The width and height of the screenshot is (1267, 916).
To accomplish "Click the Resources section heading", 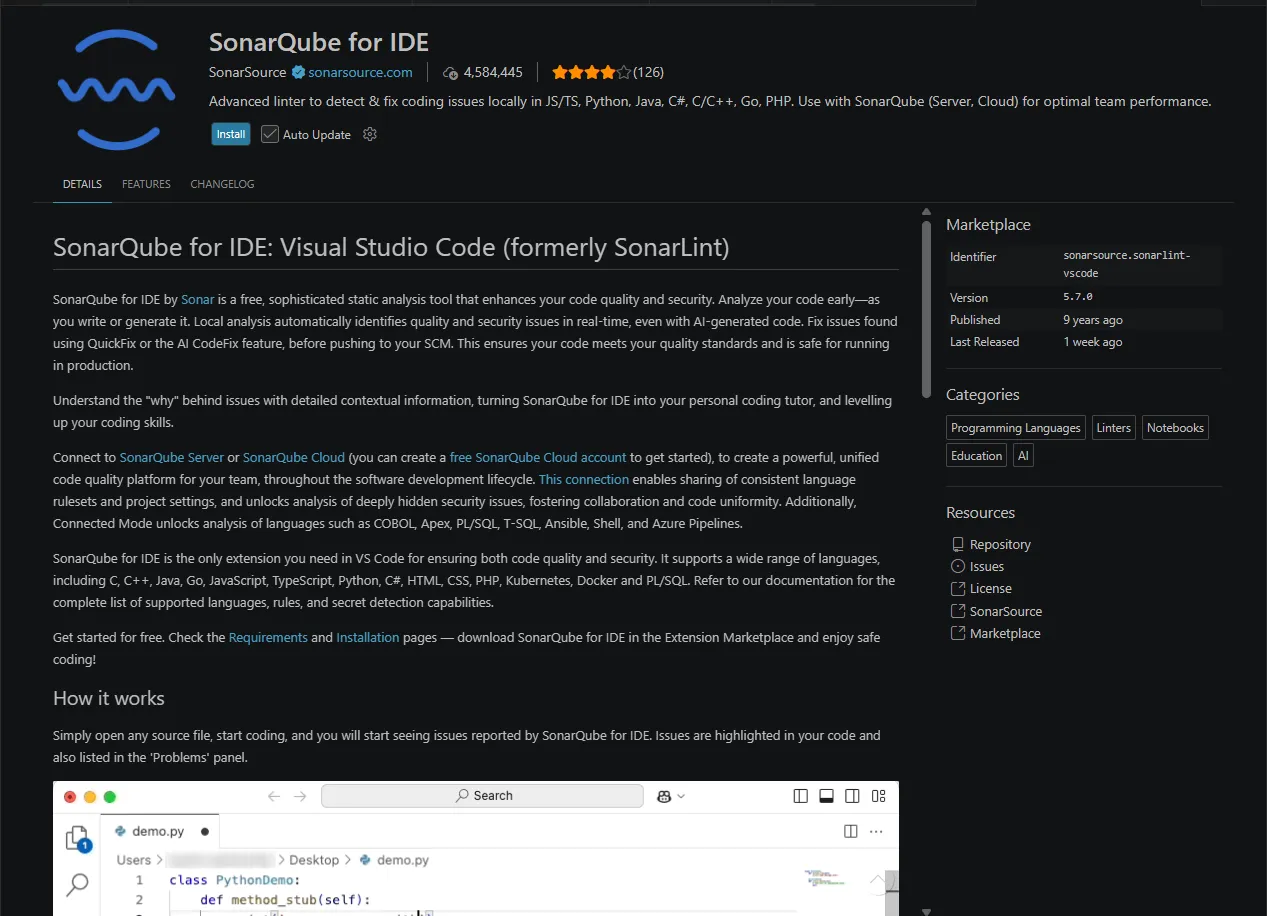I will [x=980, y=512].
